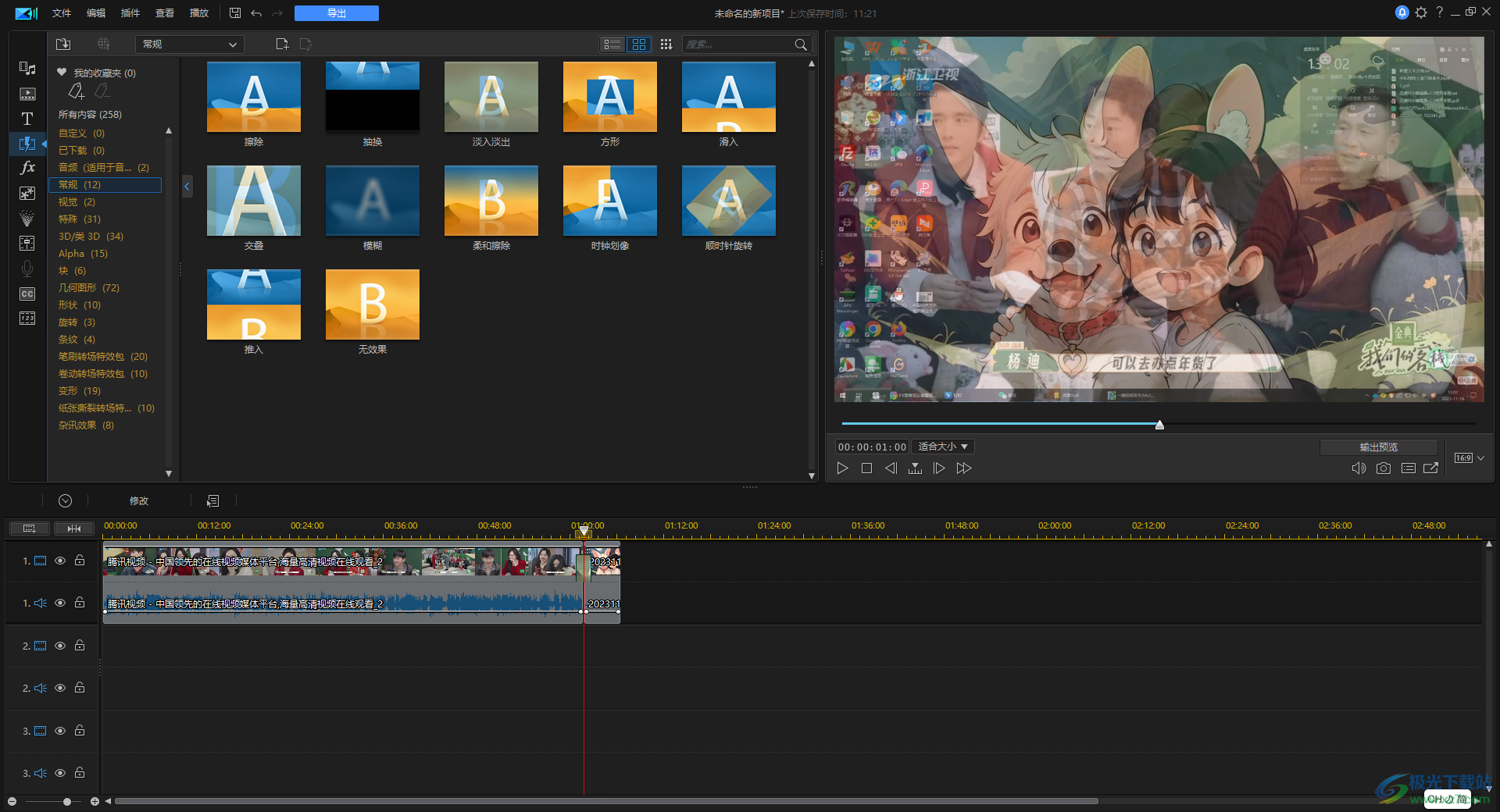The width and height of the screenshot is (1500, 812).
Task: Toggle lock on audio track 2
Action: click(80, 688)
